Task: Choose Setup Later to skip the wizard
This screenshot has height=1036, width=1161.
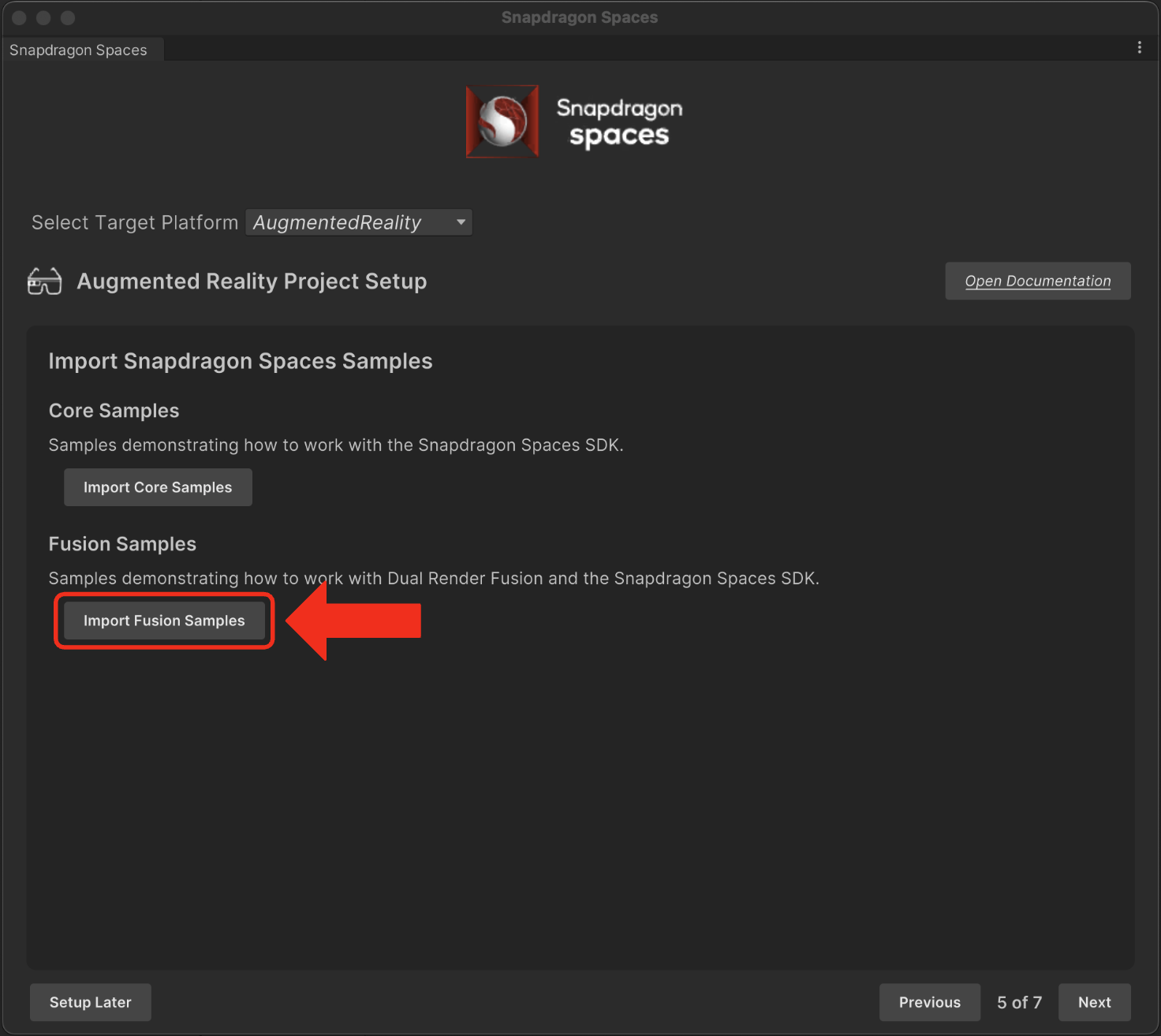Action: point(91,1002)
